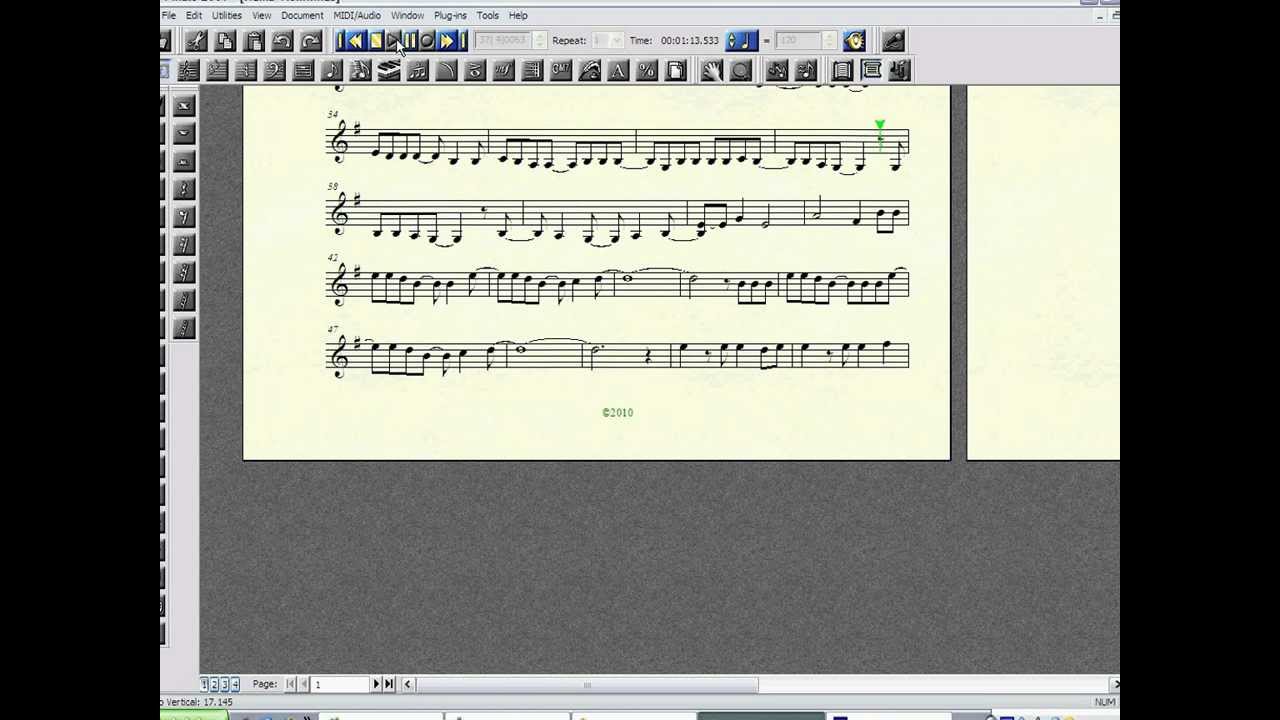1280x720 pixels.
Task: Select the eighth rest in the palette
Action: pyautogui.click(x=184, y=217)
